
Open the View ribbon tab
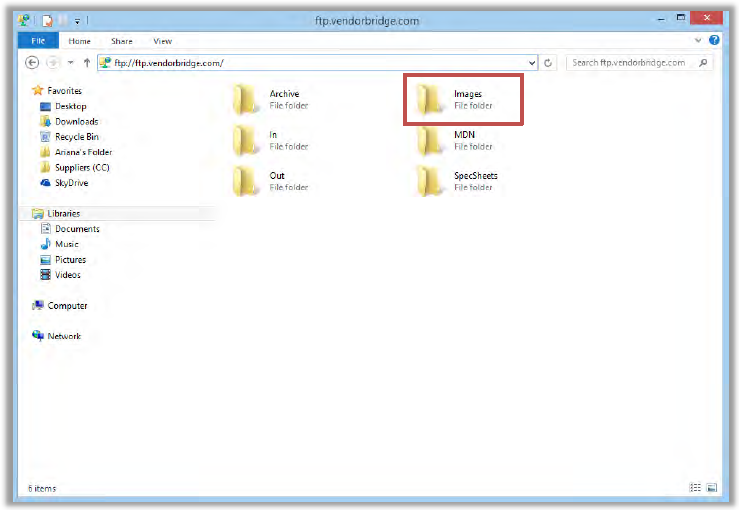162,41
